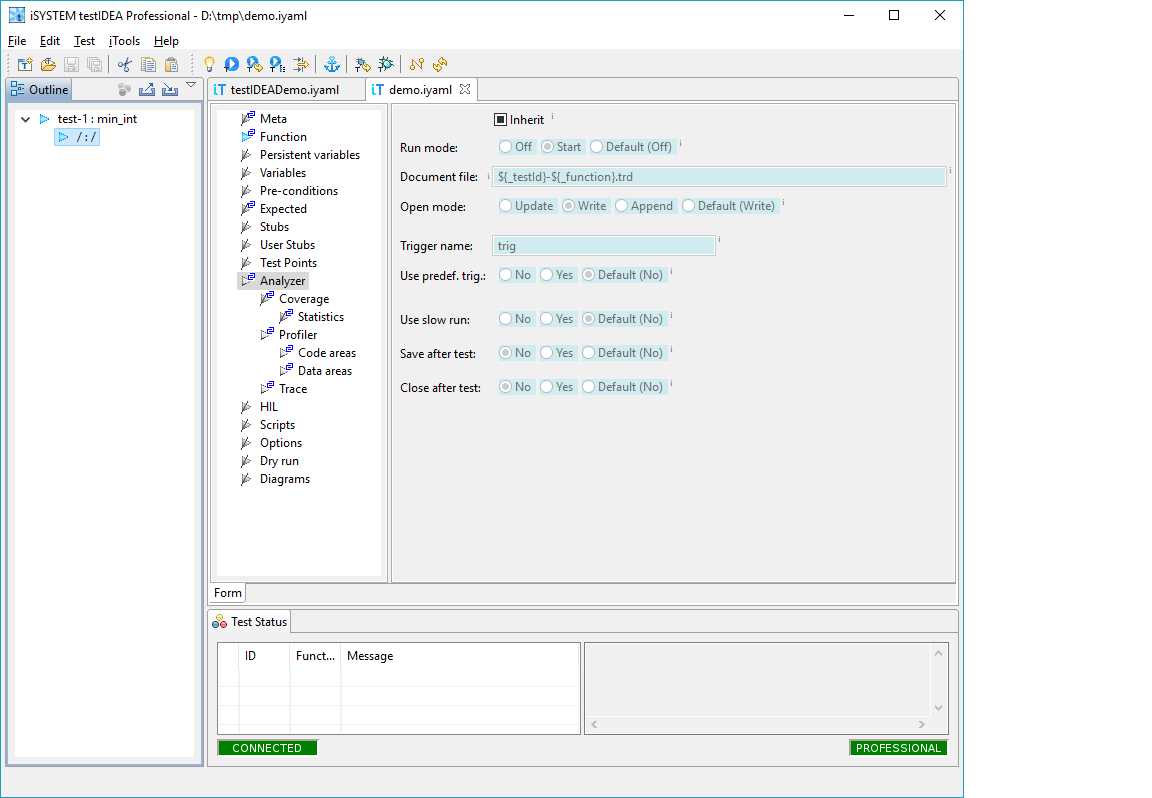Click the gray circles icon in Outline toolbar

[124, 90]
